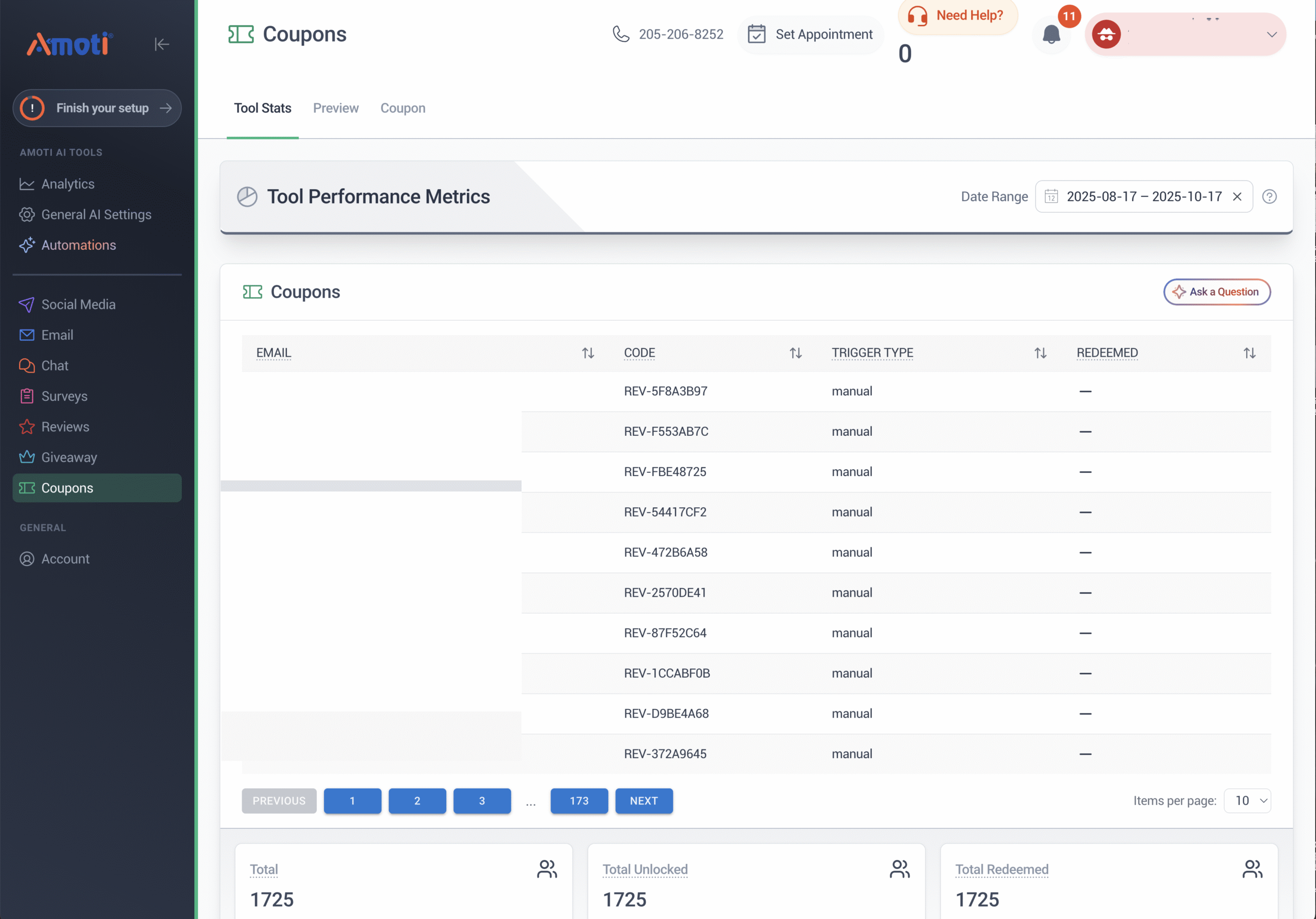This screenshot has width=1316, height=919.
Task: Click the Finish your setup progress button
Action: click(x=97, y=108)
